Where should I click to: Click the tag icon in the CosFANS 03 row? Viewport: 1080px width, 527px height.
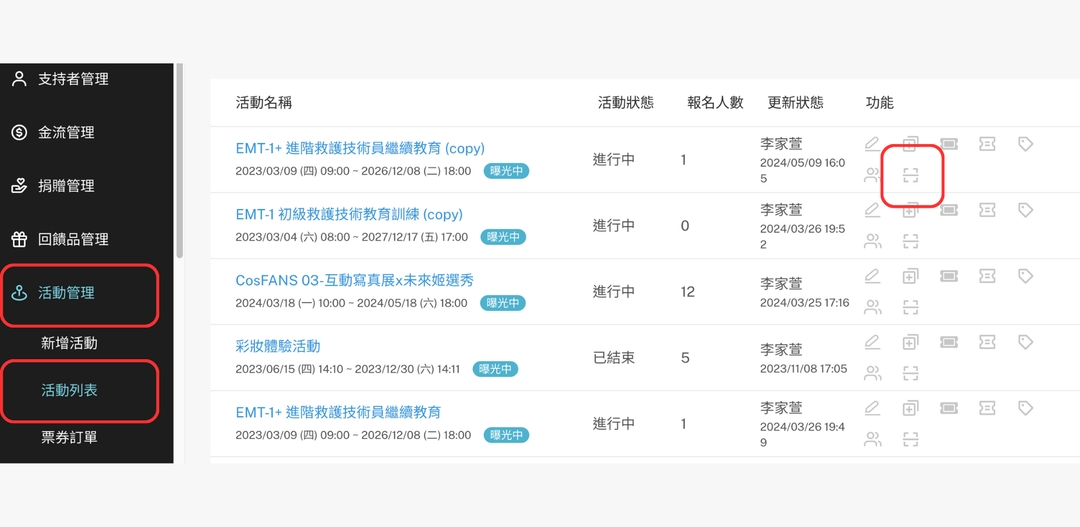1025,276
